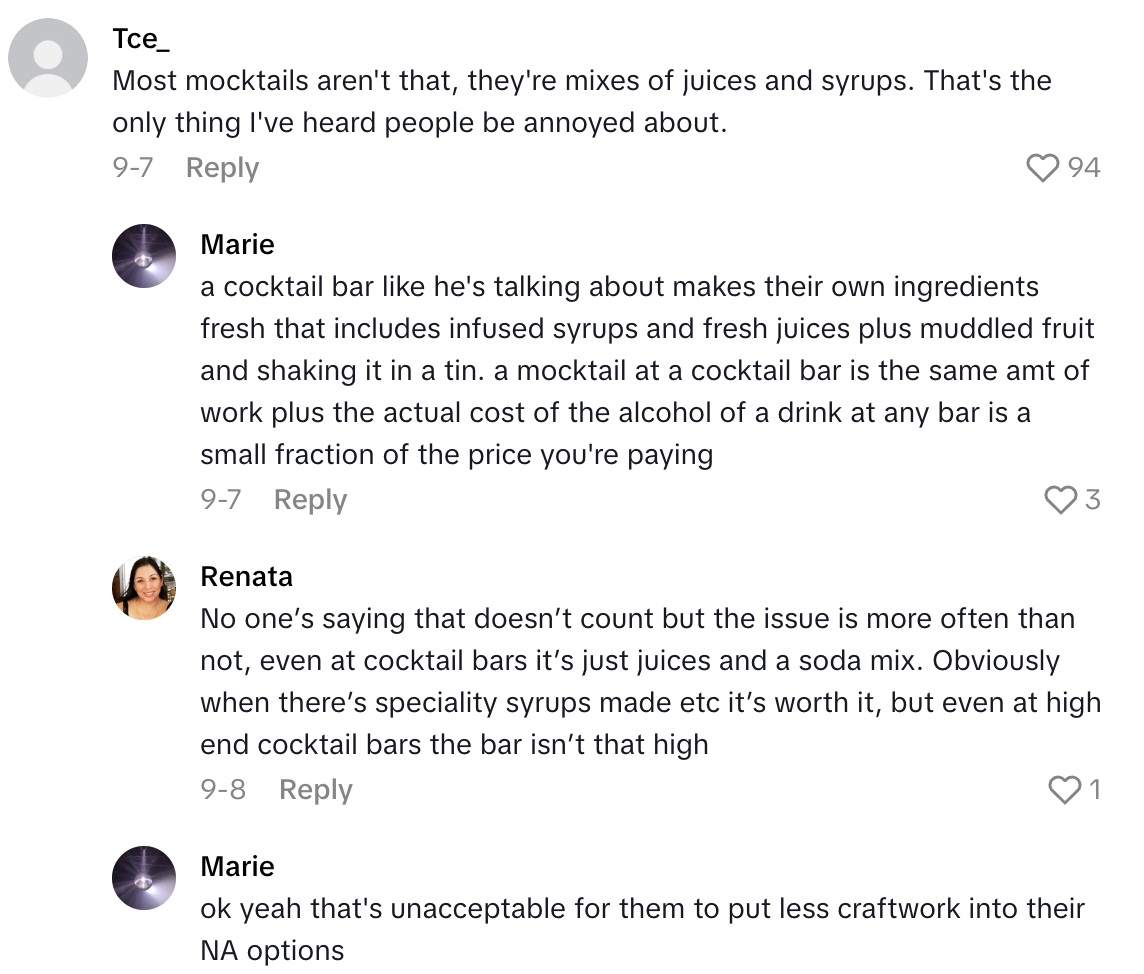Tap the heart icon on Renata's comment

[1063, 789]
